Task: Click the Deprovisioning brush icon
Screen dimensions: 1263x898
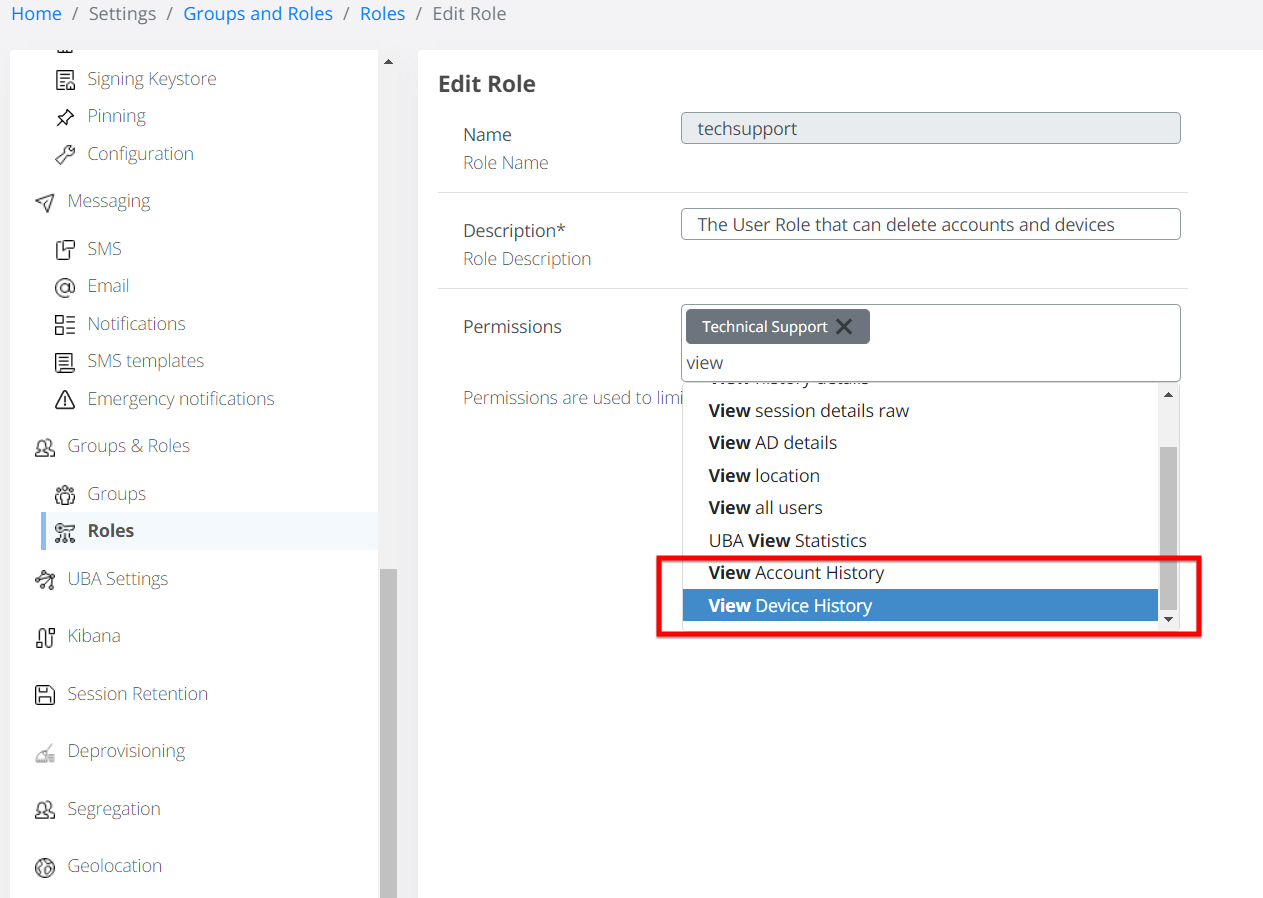Action: tap(46, 750)
